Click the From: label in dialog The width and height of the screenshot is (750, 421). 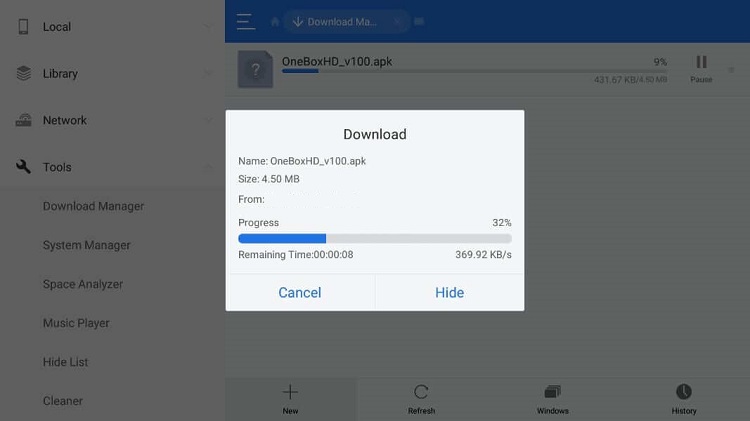tap(251, 199)
